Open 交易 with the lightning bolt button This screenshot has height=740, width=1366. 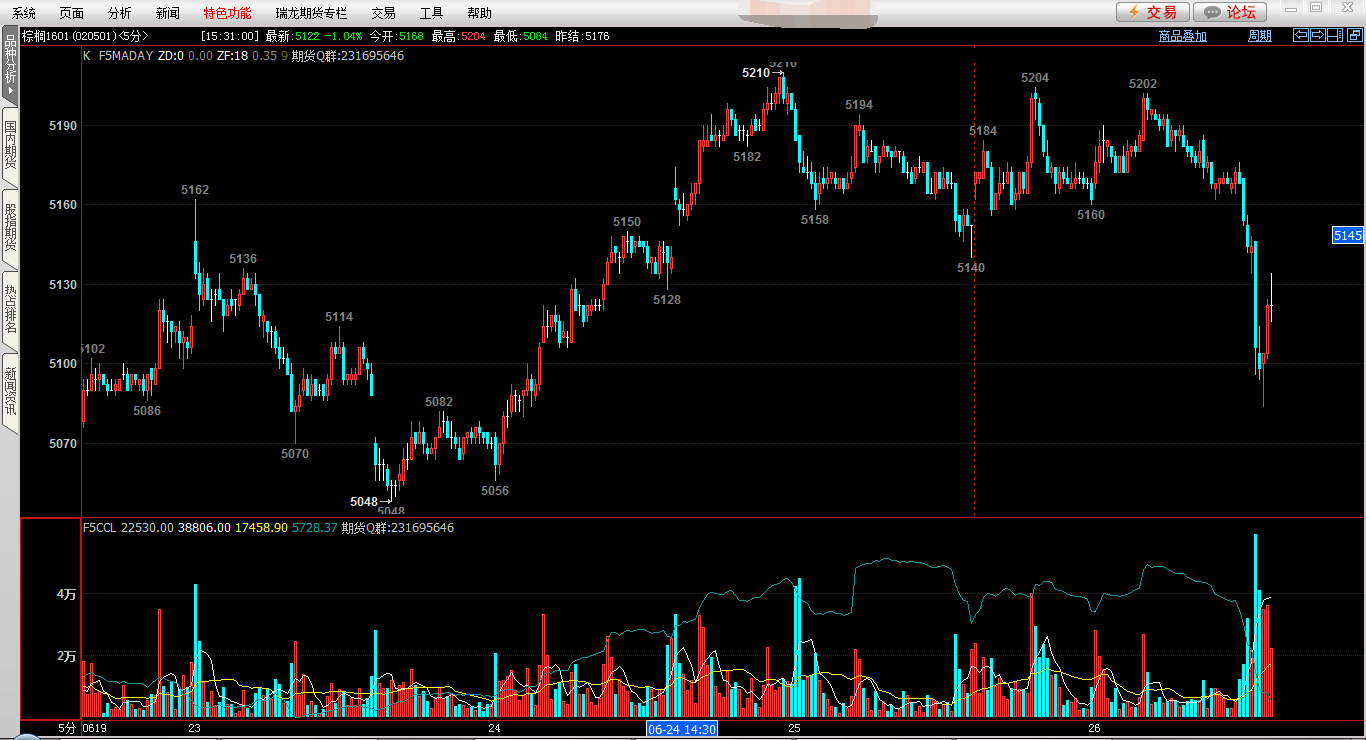(1152, 12)
